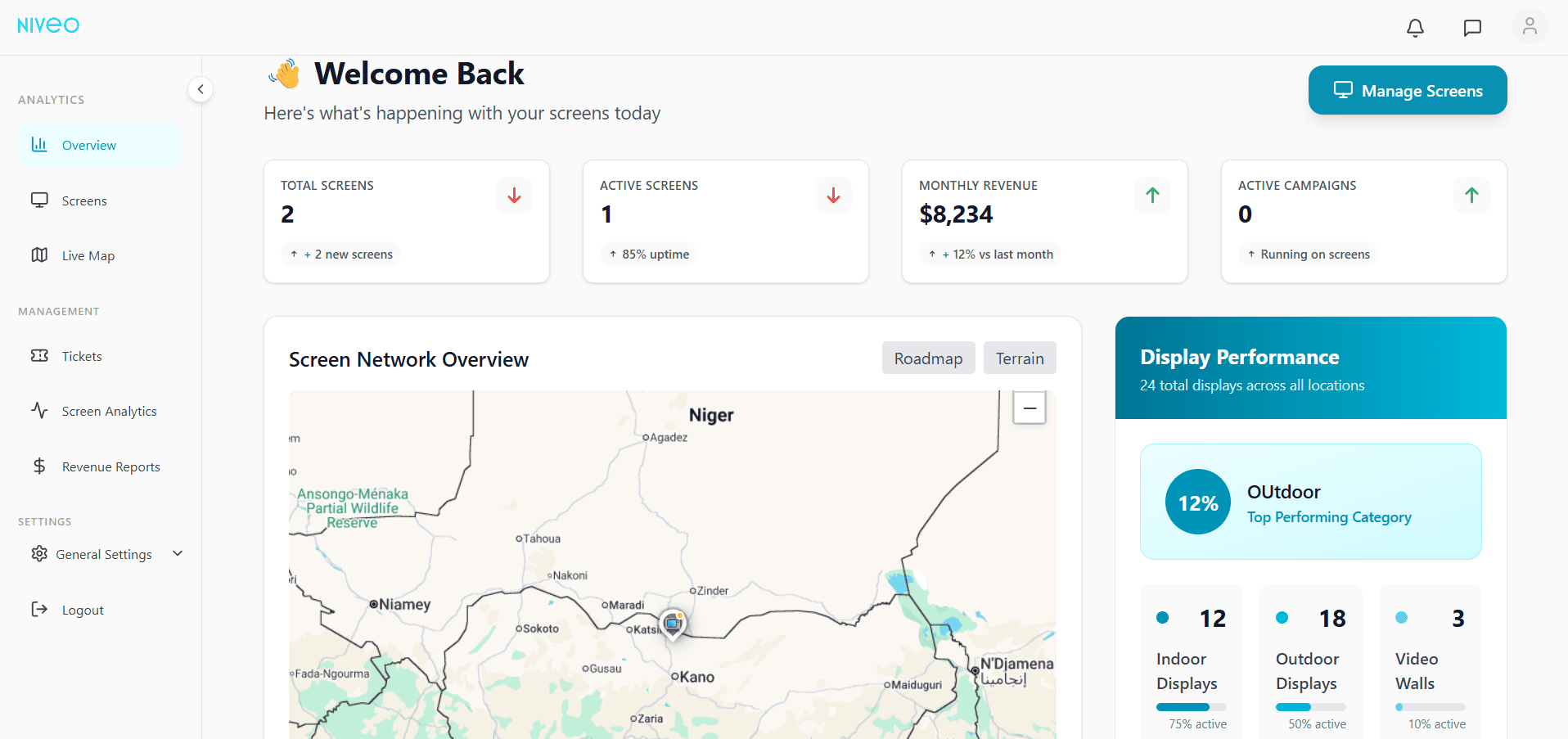Zoom out the map with minus button

coord(1030,408)
